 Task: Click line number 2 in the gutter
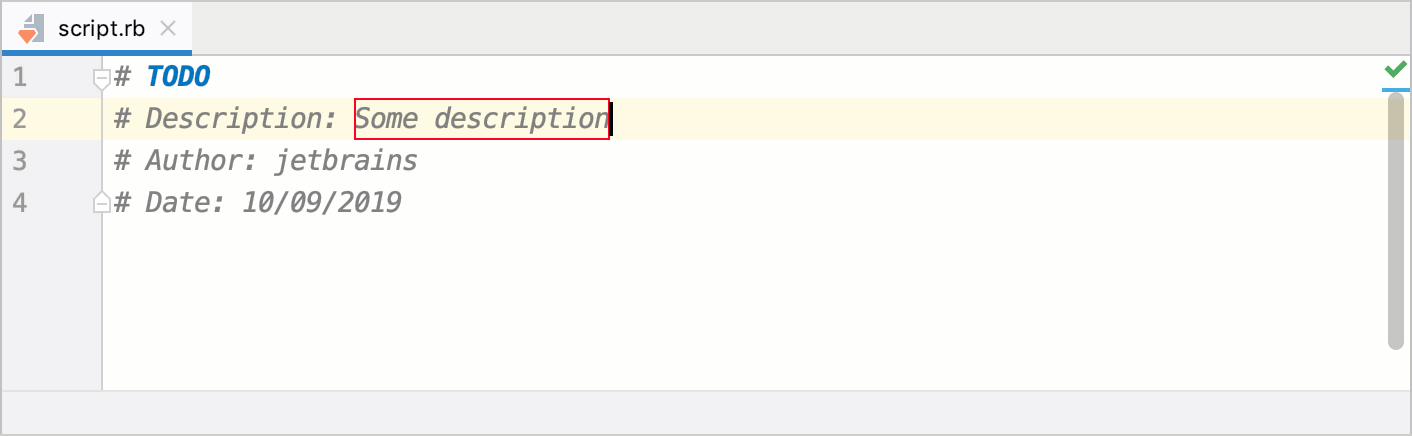point(20,119)
